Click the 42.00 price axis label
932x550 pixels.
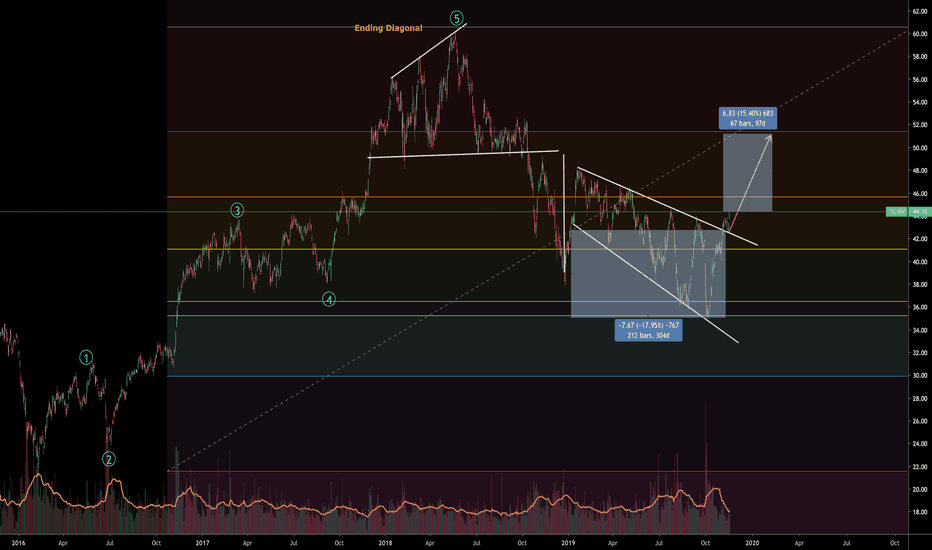click(x=920, y=239)
